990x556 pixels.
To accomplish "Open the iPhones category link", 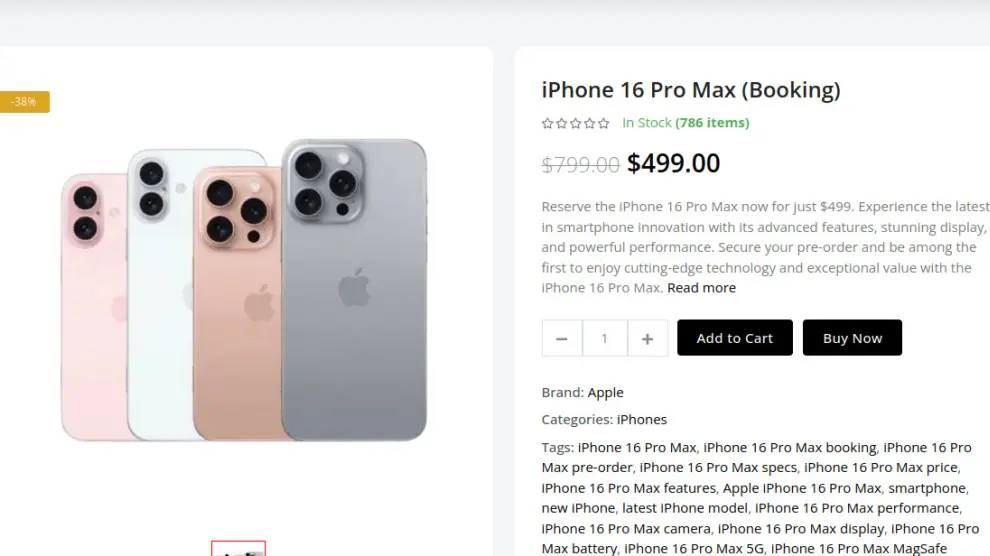I will (x=641, y=420).
